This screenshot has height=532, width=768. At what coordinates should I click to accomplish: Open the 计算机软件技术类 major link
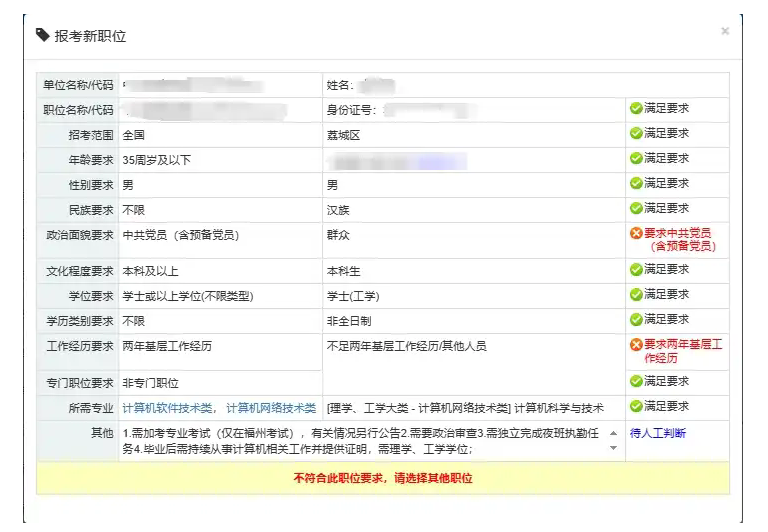coord(168,408)
